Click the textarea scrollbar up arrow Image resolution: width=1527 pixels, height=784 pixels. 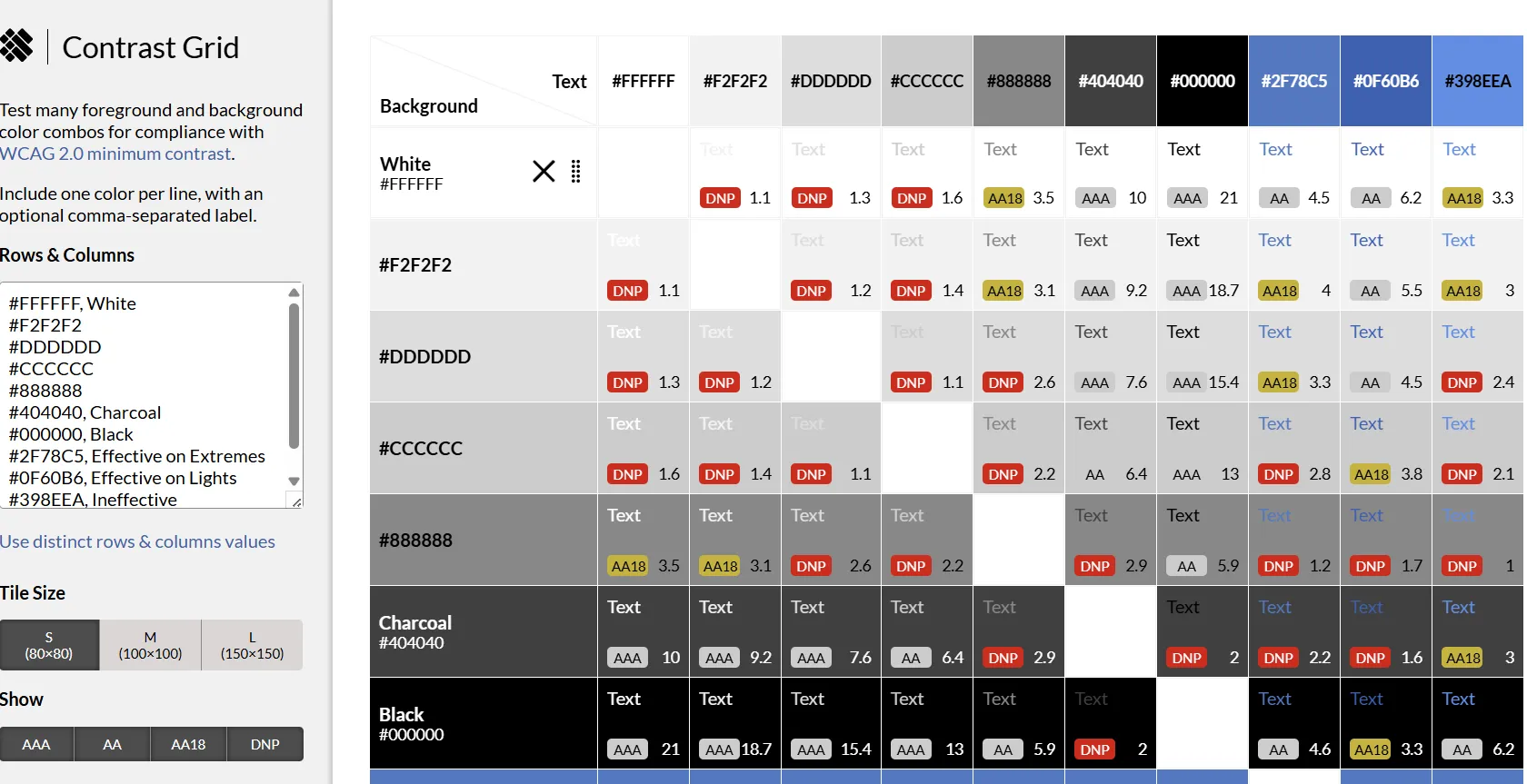click(x=294, y=293)
